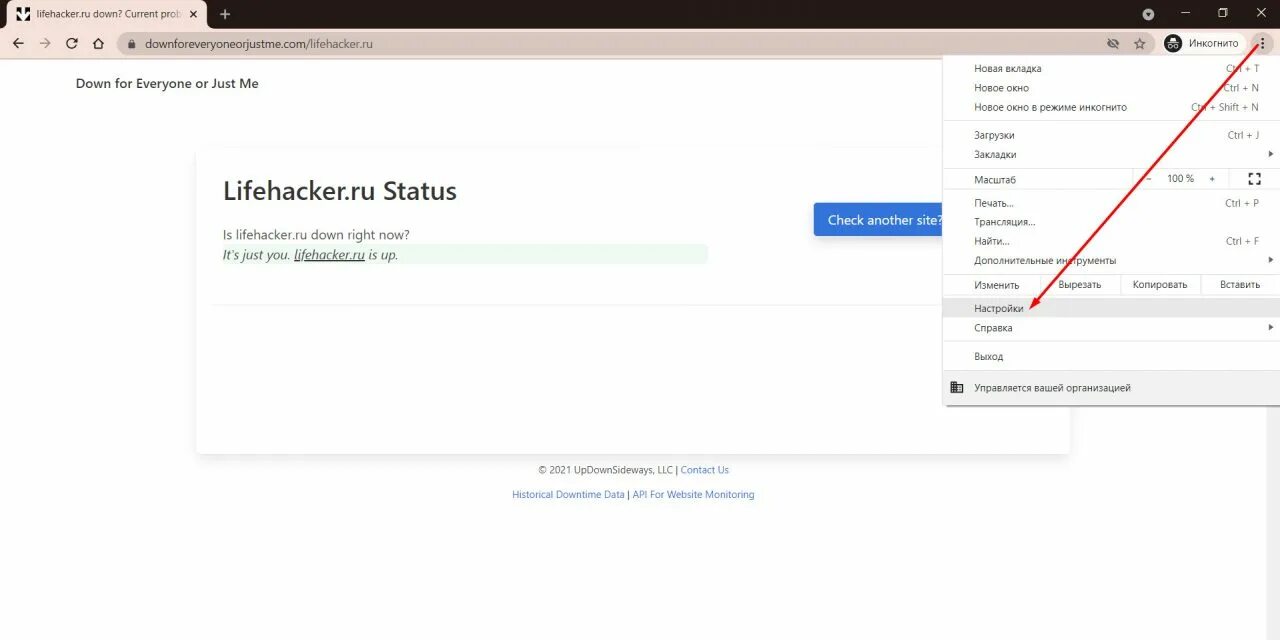The image size is (1280, 640).
Task: Click the Инкогнито profile badge
Action: [x=1202, y=44]
